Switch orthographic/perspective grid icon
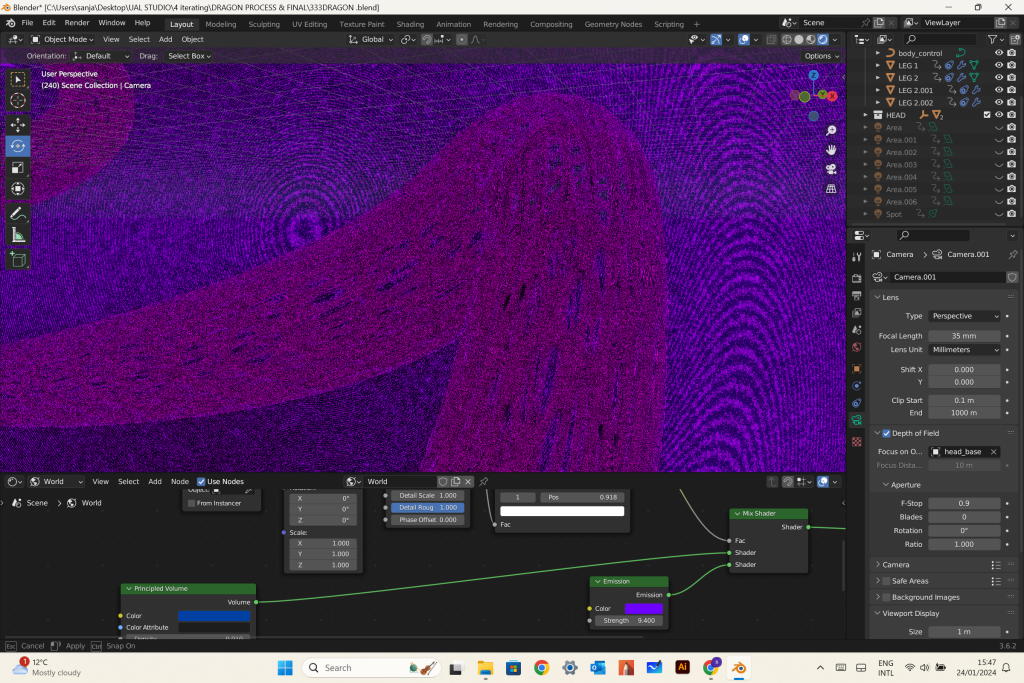 (831, 189)
